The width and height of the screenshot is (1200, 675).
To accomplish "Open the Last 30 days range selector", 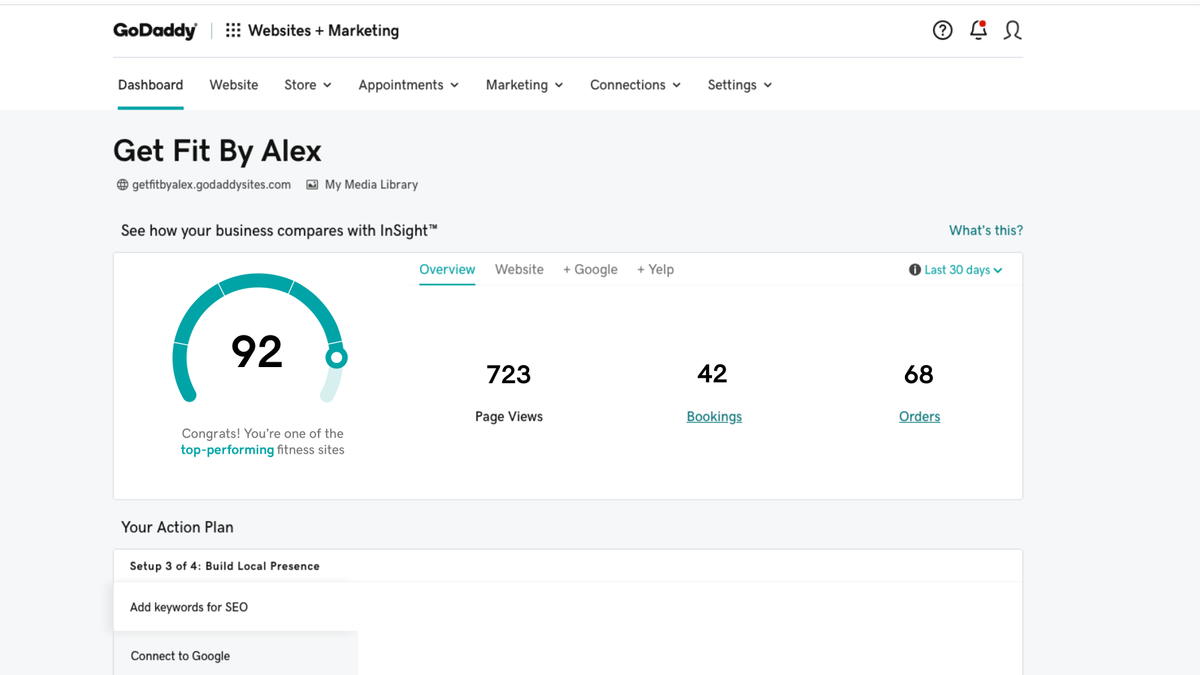I will point(963,270).
